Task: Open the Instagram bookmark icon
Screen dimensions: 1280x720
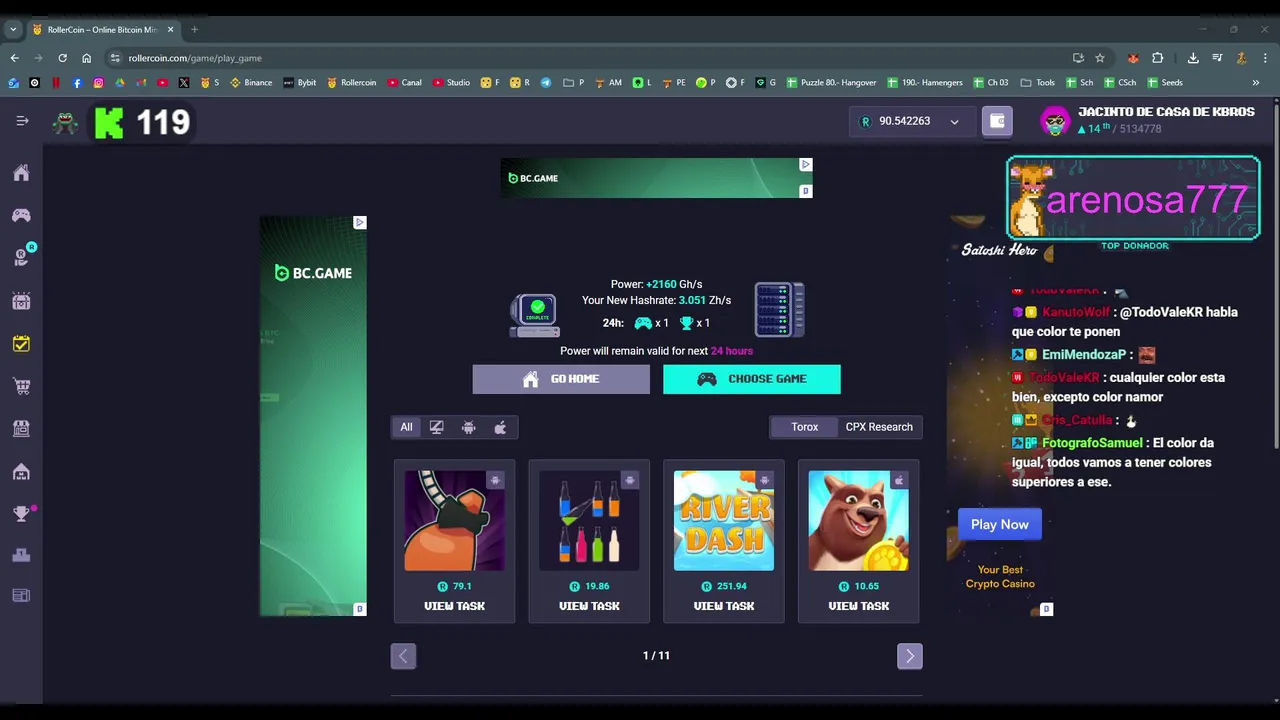Action: tap(98, 83)
